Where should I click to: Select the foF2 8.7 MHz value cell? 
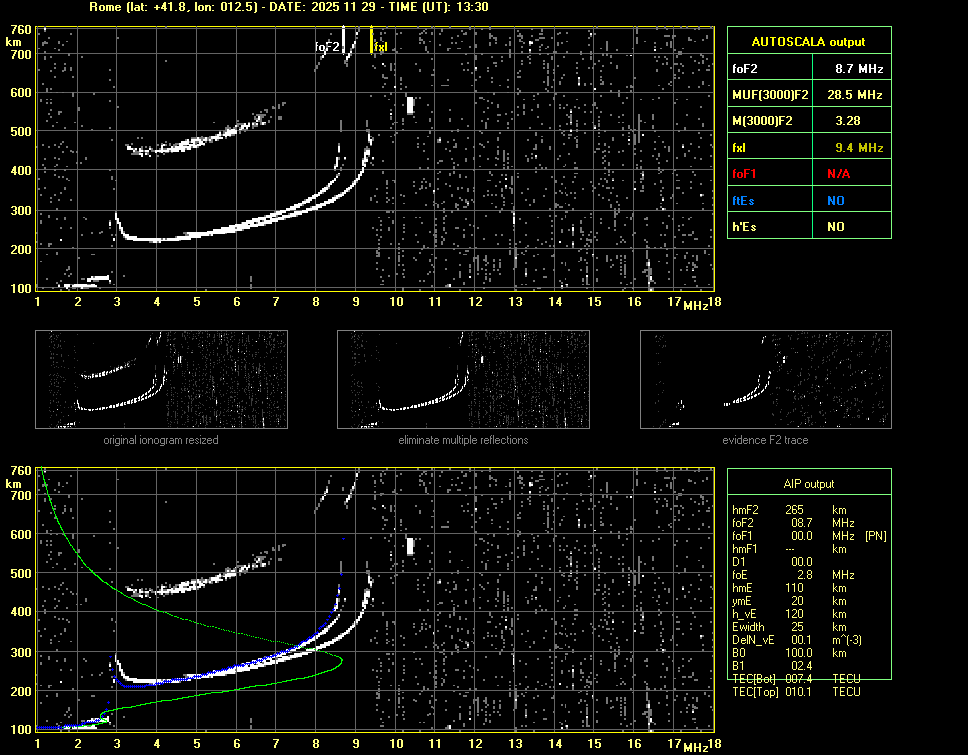(x=858, y=69)
